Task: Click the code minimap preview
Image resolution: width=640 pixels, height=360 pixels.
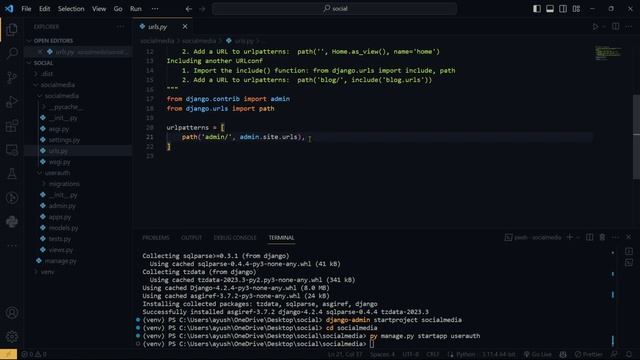Action: [608, 53]
